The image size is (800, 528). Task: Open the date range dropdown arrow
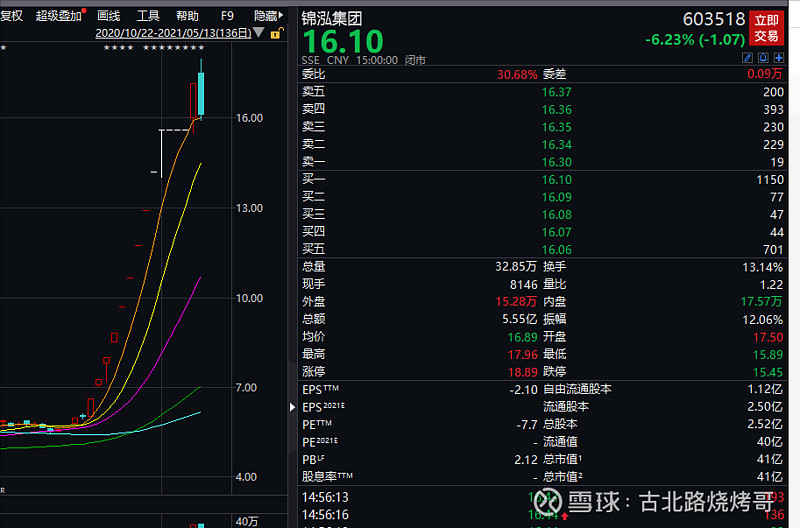coord(259,33)
